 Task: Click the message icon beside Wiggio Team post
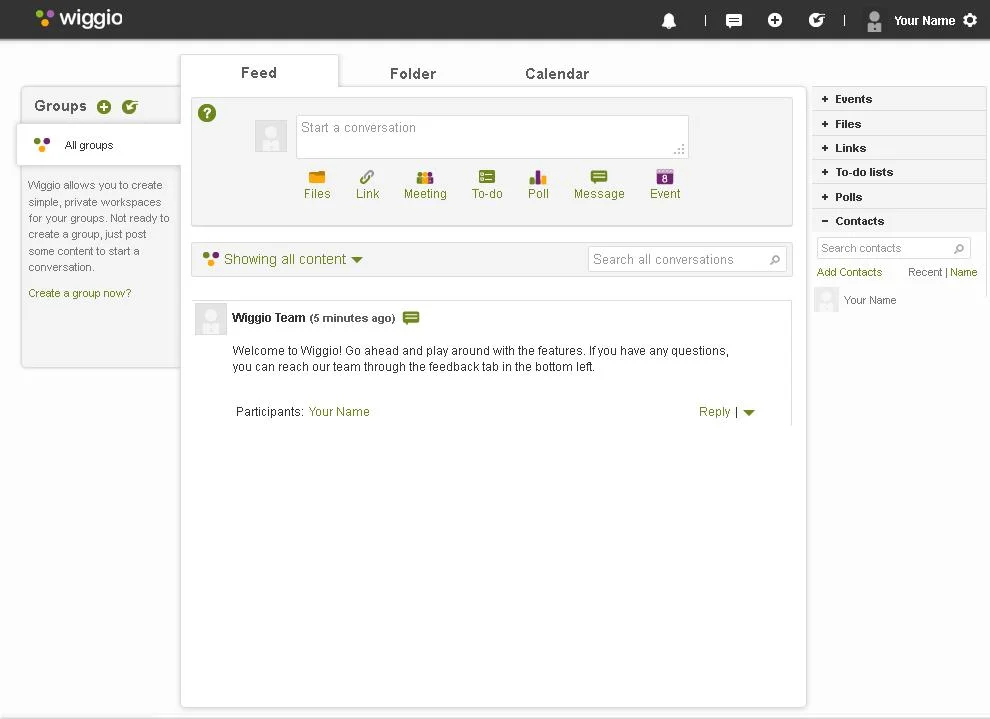coord(411,318)
